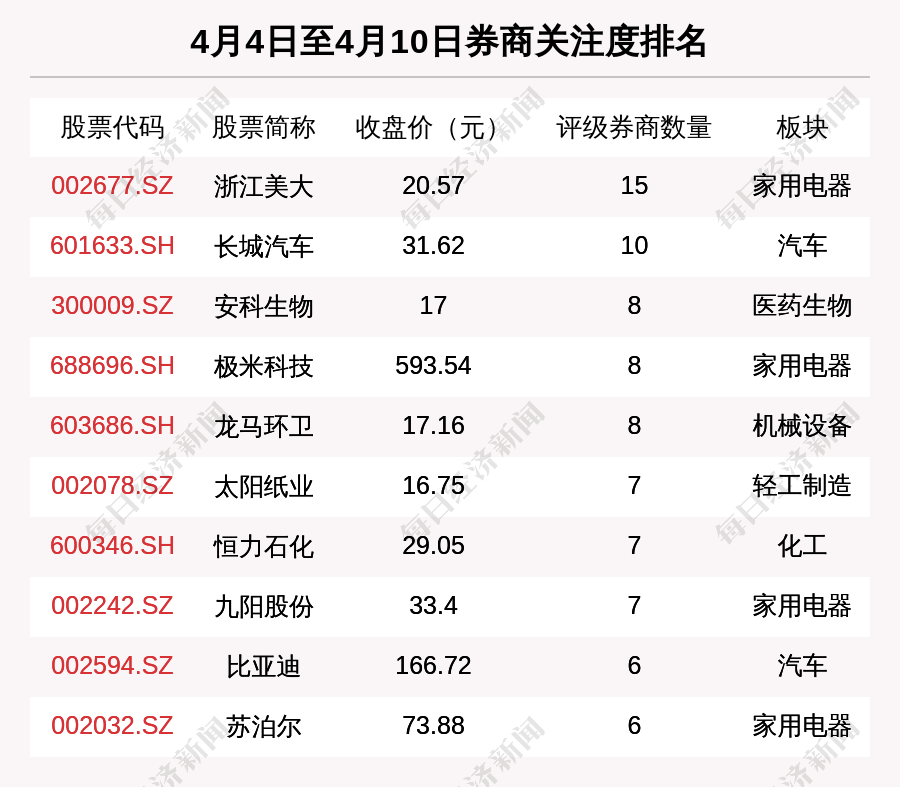
Task: Select broker count 7 for 恒力石化
Action: click(634, 545)
